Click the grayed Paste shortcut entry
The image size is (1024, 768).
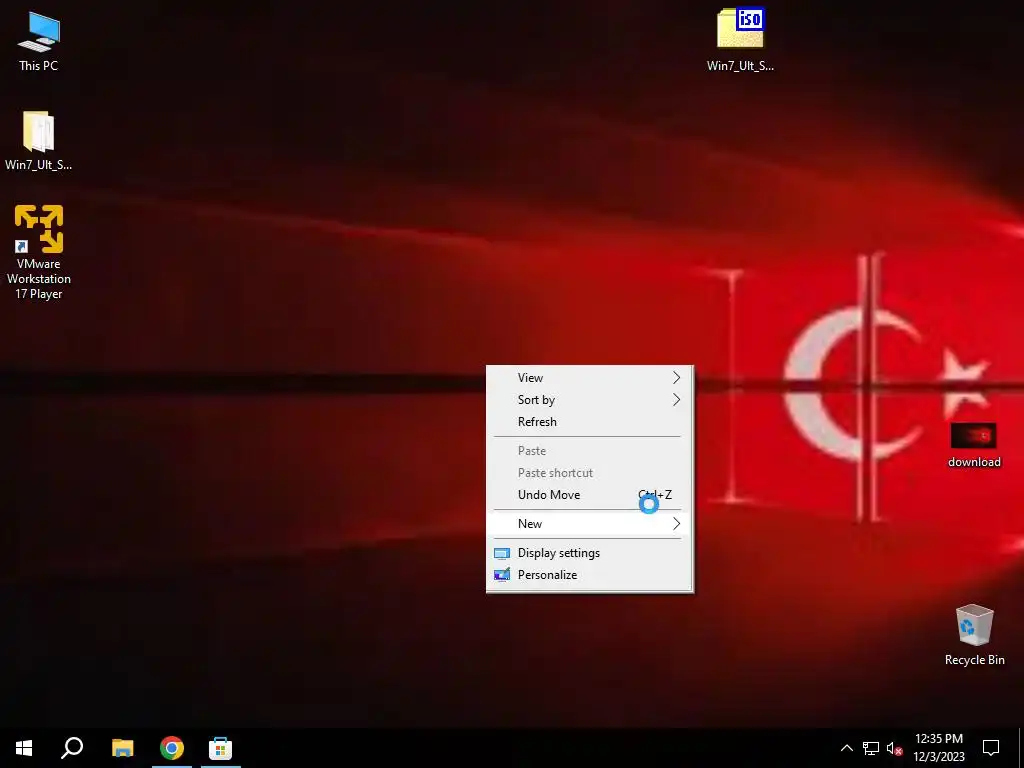click(x=590, y=473)
